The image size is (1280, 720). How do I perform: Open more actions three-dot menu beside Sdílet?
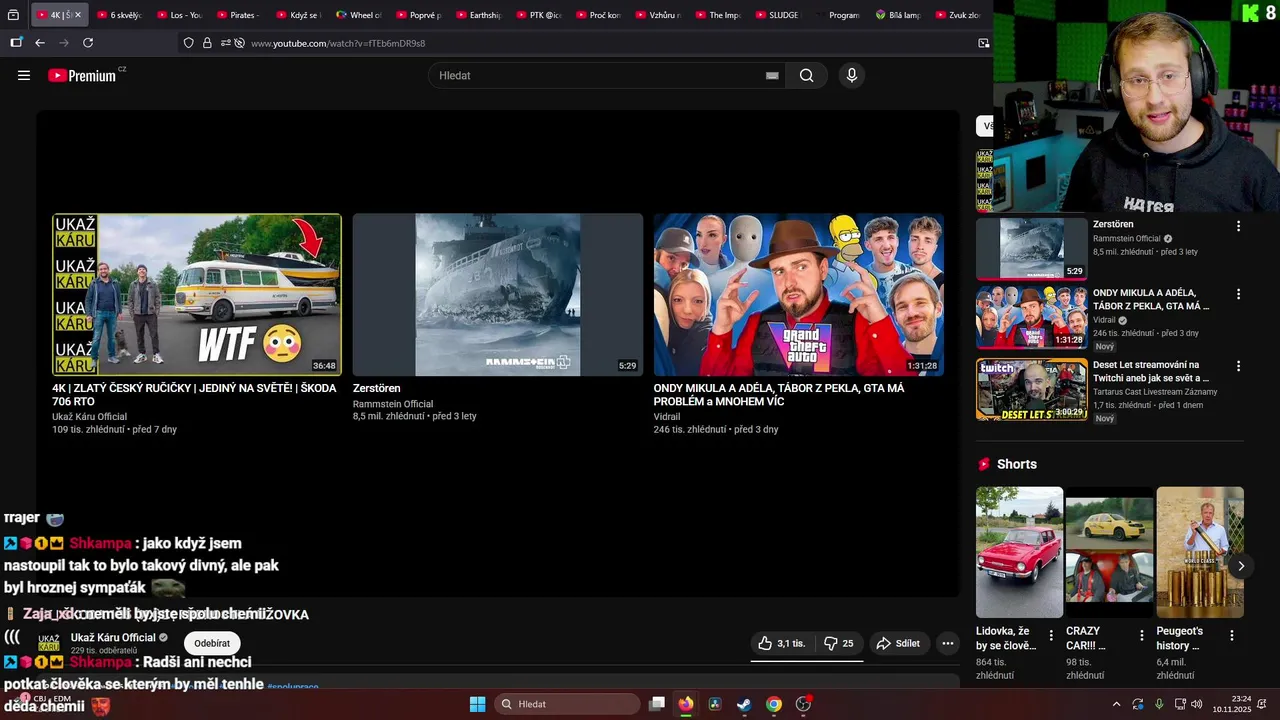[948, 643]
